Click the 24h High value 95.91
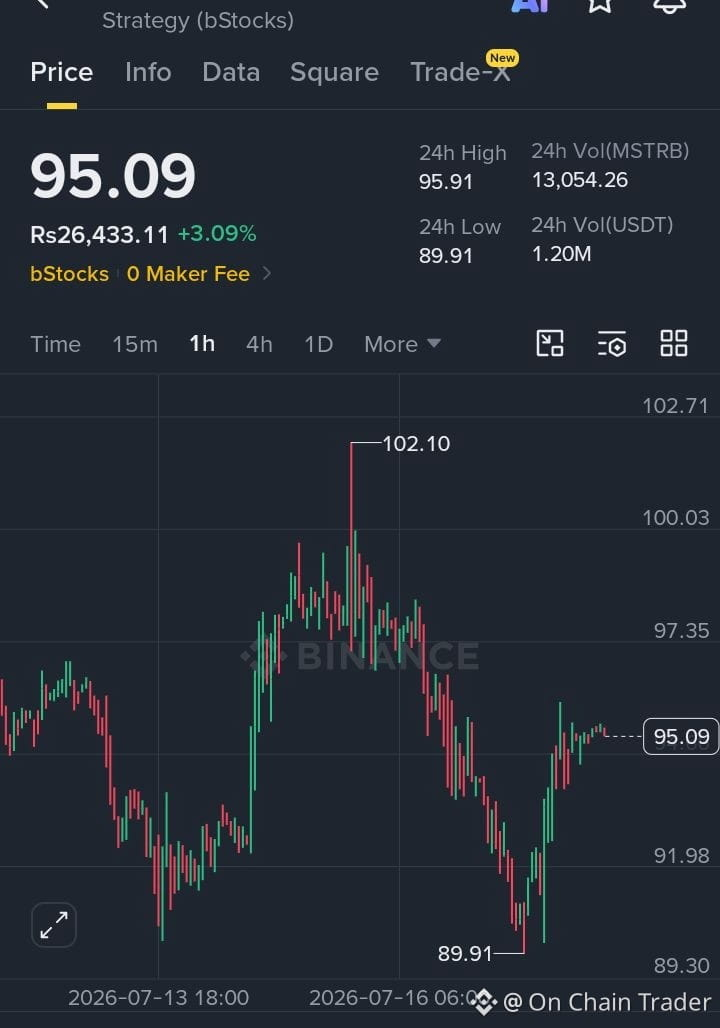This screenshot has height=1028, width=720. (446, 182)
